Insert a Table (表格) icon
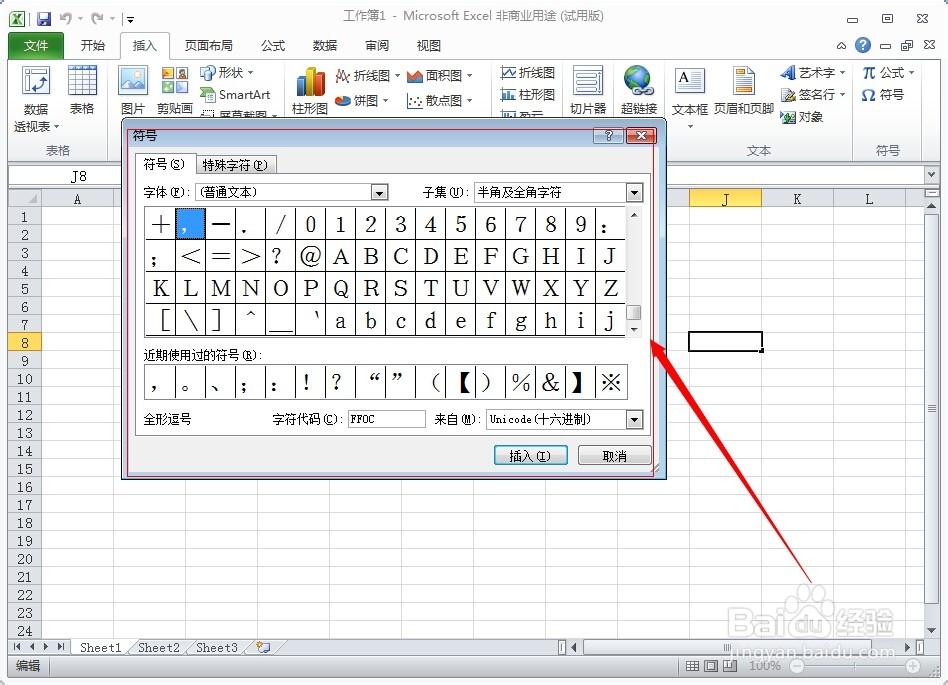This screenshot has height=685, width=948. point(82,90)
